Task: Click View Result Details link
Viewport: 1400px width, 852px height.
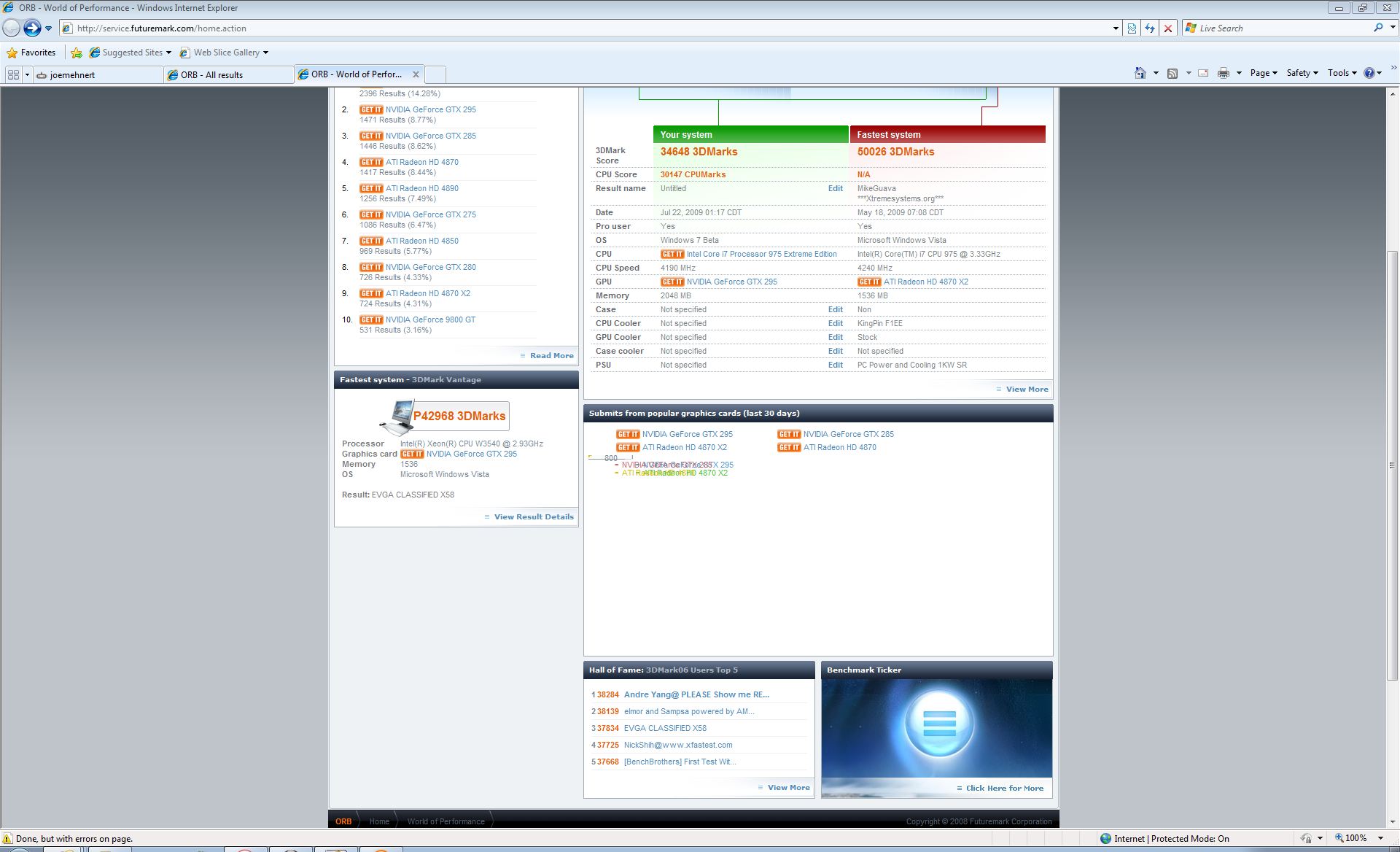Action: point(534,516)
